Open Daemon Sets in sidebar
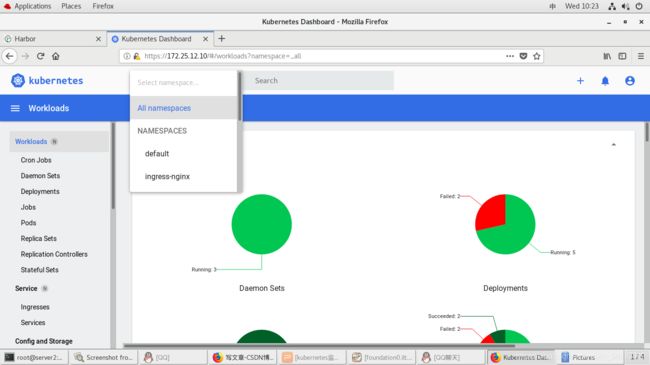 click(x=40, y=176)
